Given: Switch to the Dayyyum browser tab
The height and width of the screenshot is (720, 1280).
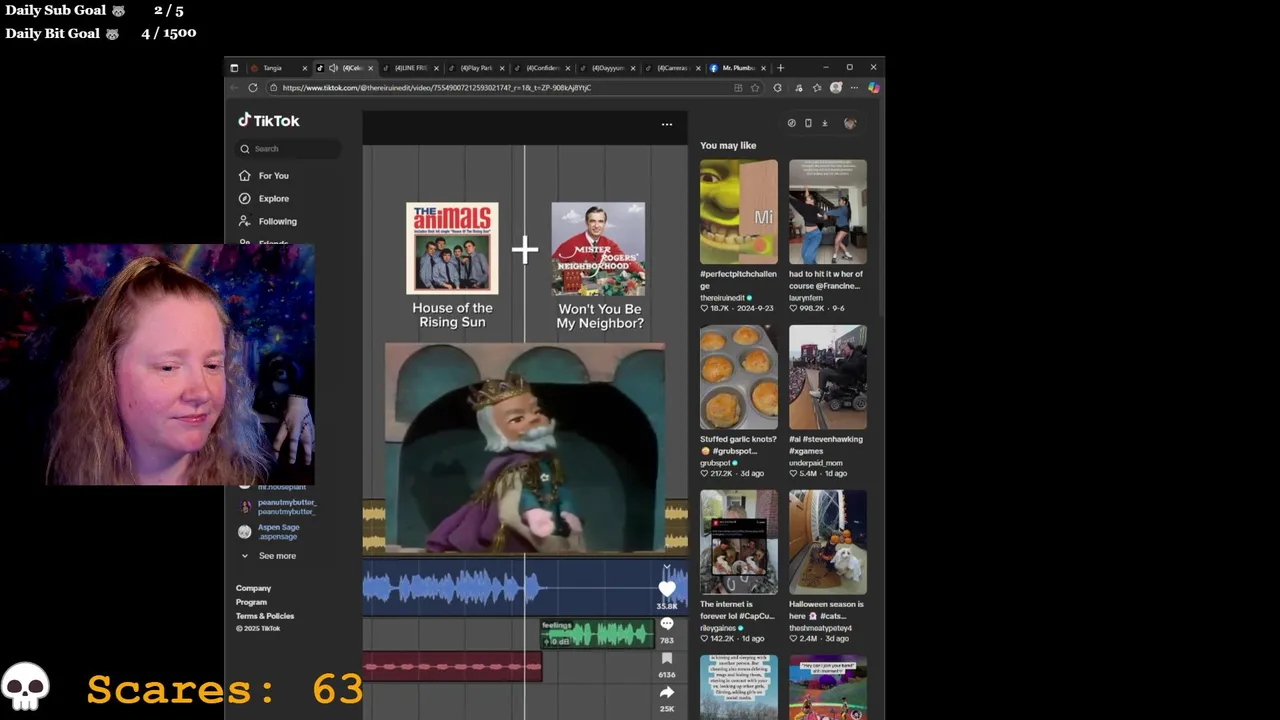Looking at the screenshot, I should tap(607, 68).
